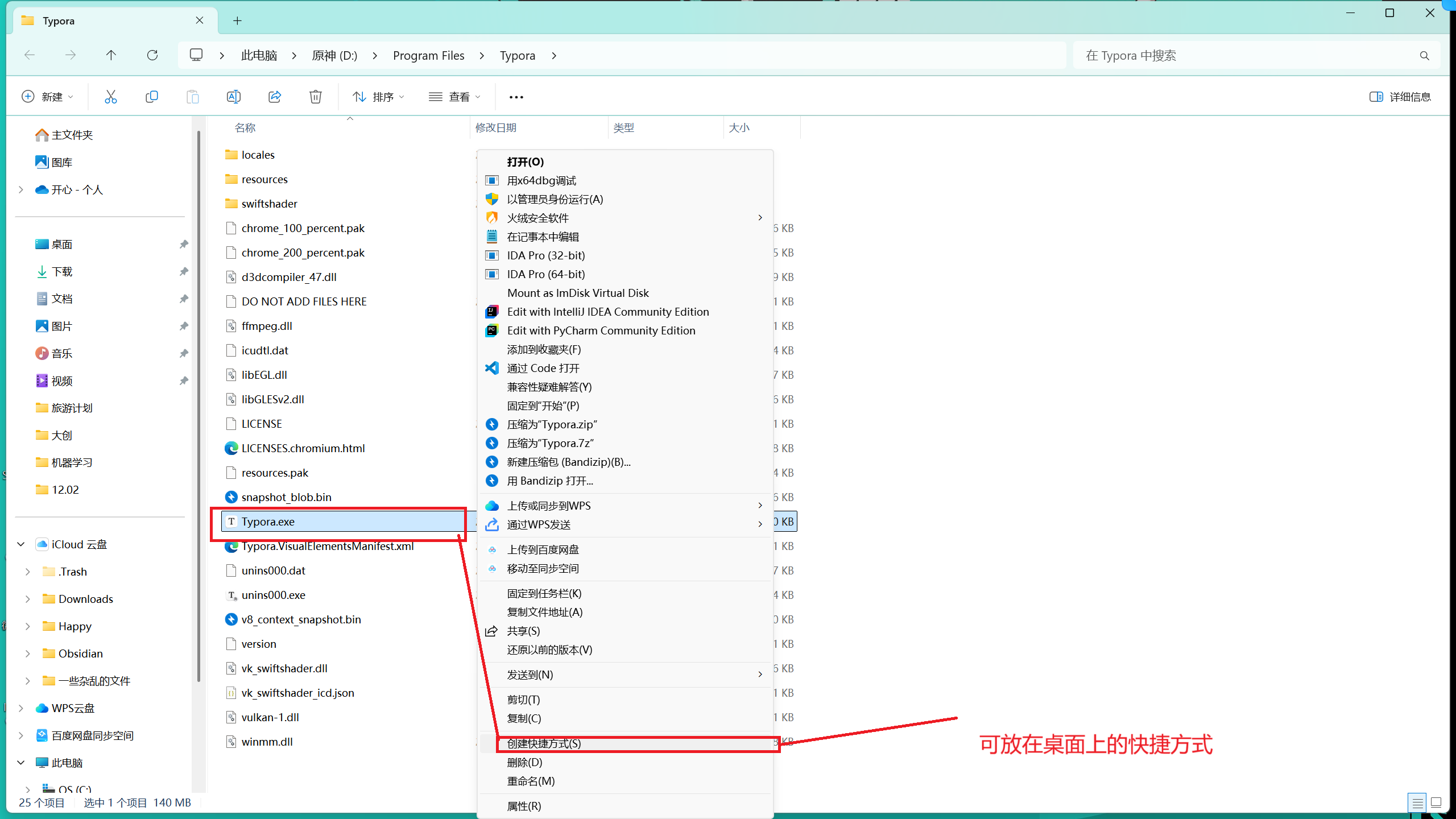Sort by the 修改日期 column header
The image size is (1456, 819).
click(539, 127)
